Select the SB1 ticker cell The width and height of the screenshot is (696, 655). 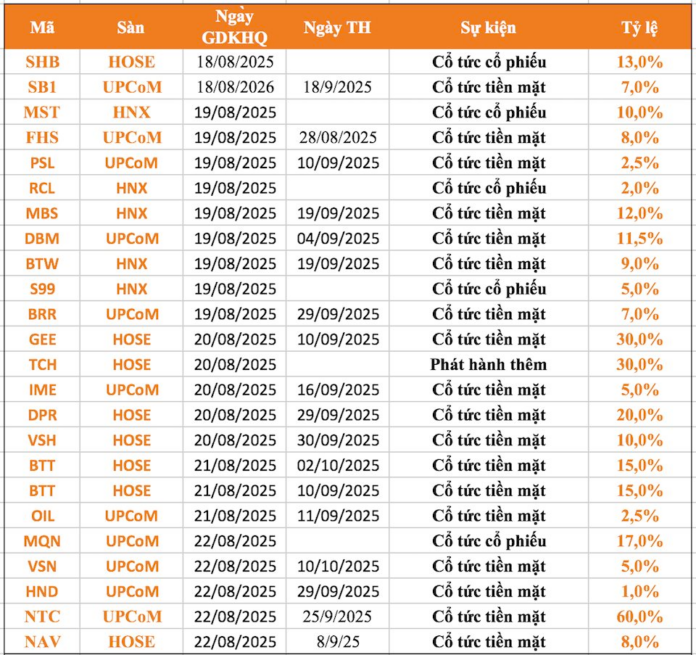[42, 87]
